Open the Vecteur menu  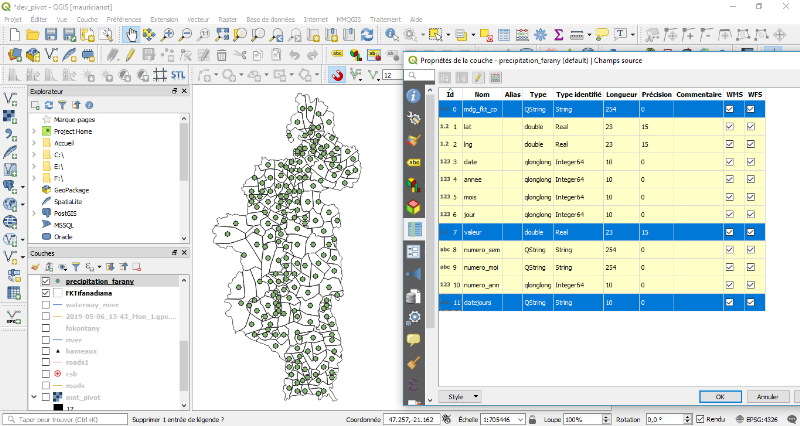[198, 19]
